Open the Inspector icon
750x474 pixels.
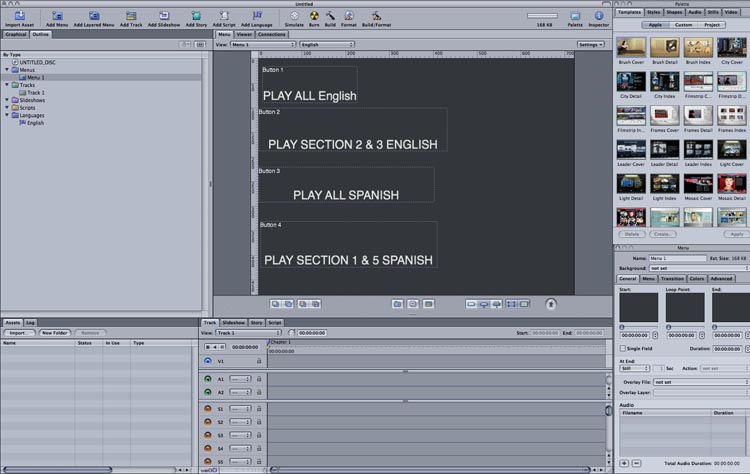pos(598,16)
